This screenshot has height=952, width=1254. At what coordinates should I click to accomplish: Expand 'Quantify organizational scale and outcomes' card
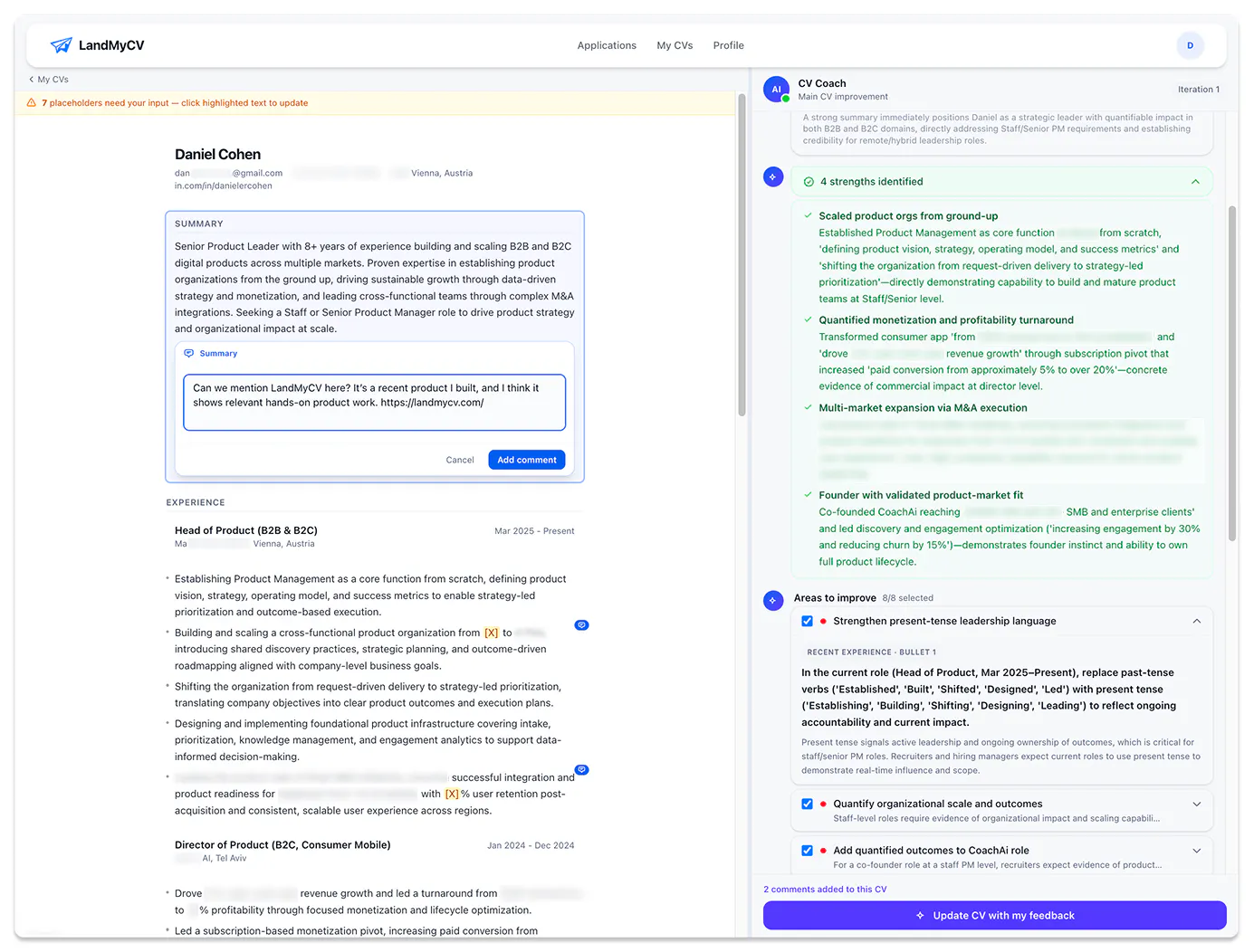(x=1196, y=804)
